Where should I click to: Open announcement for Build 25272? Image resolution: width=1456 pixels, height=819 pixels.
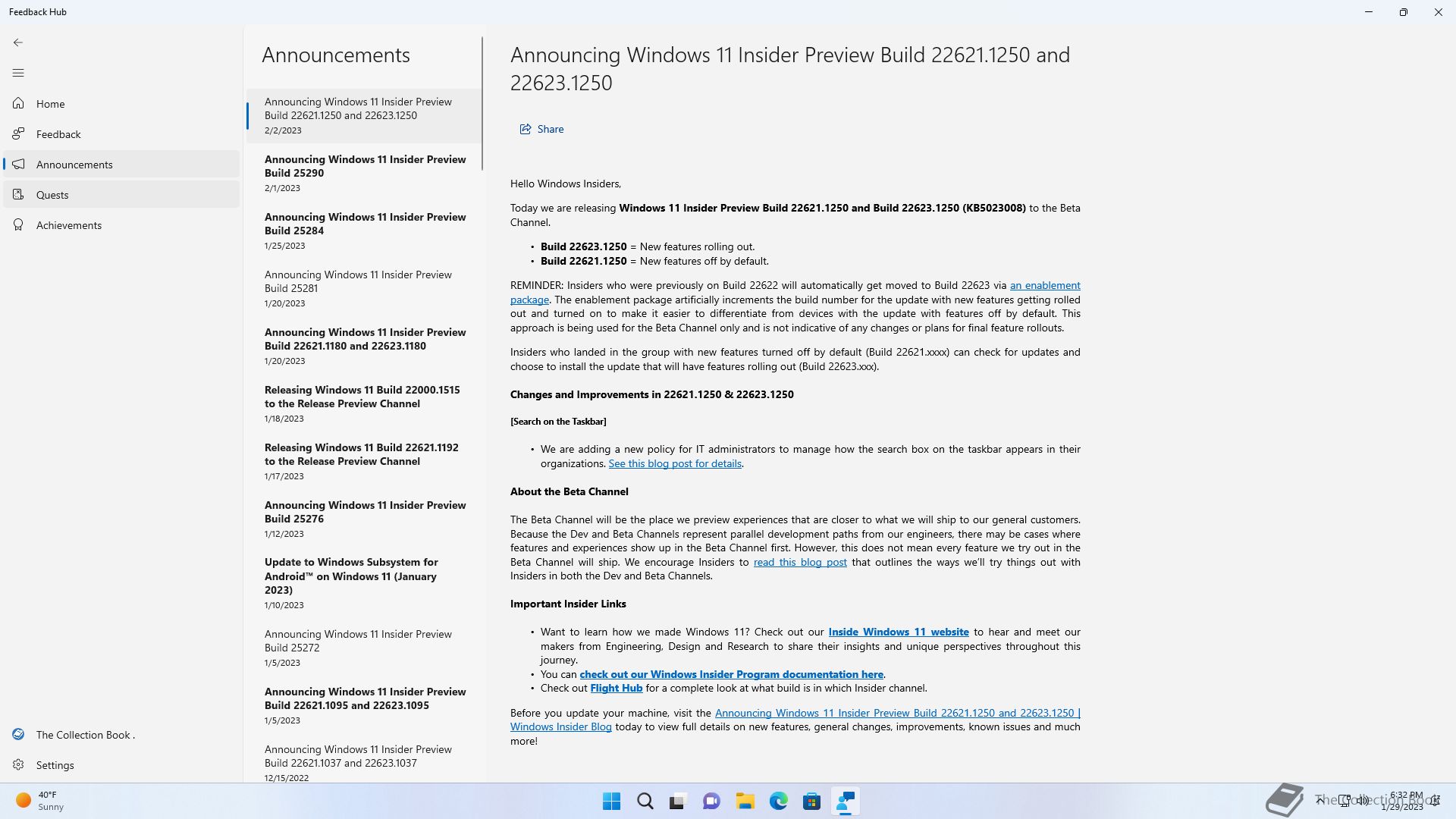364,648
